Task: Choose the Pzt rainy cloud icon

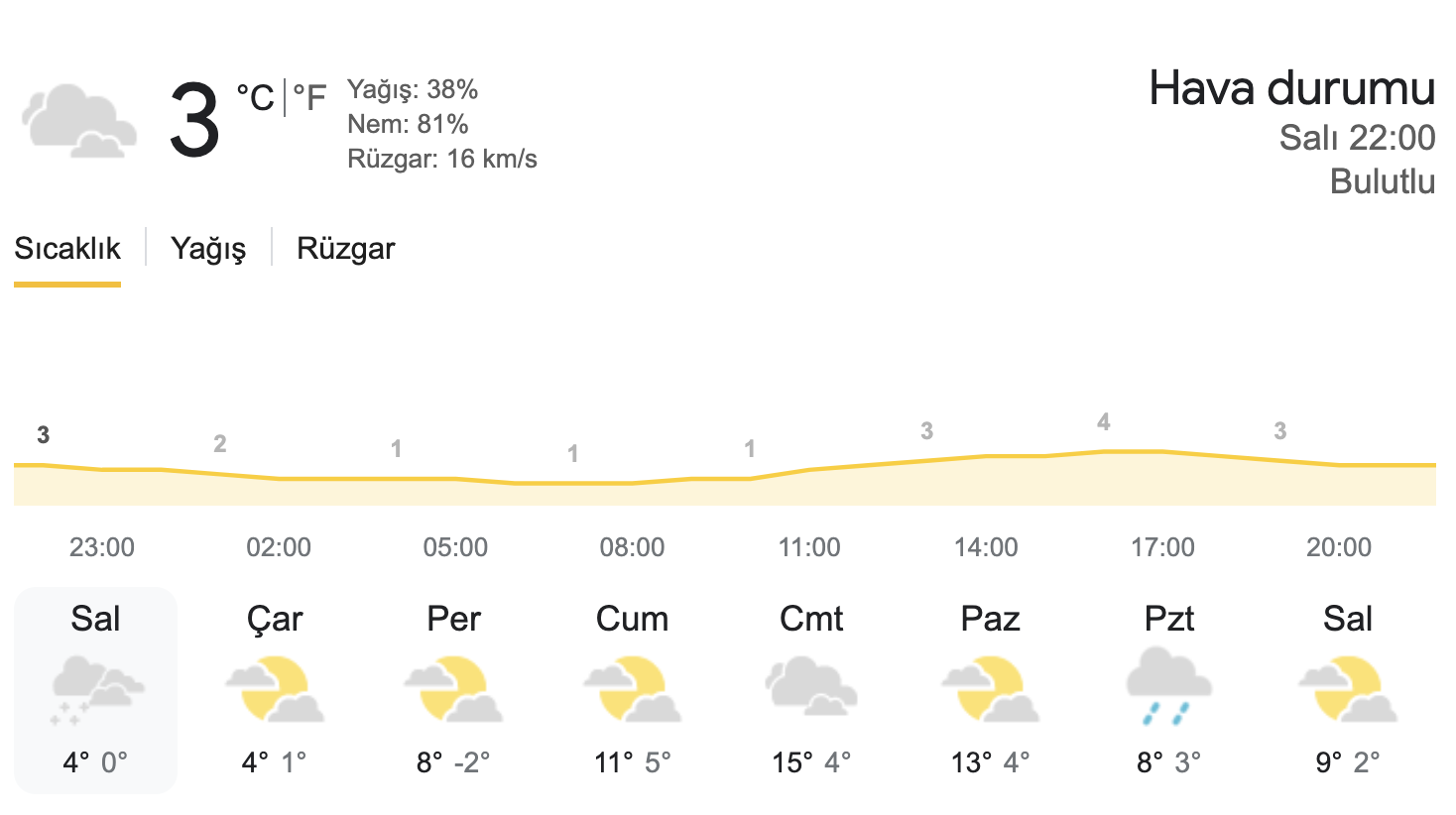Action: pyautogui.click(x=1168, y=686)
